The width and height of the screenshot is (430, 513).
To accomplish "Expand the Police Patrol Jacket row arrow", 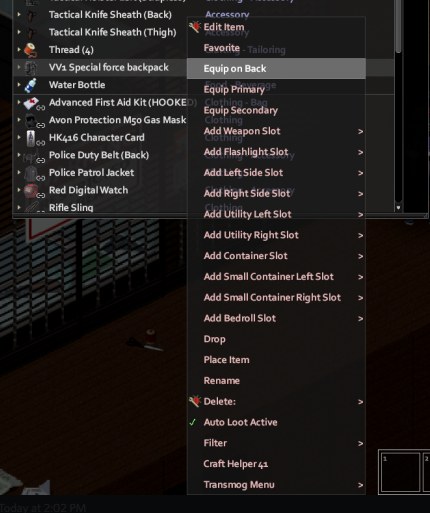I will [19, 172].
